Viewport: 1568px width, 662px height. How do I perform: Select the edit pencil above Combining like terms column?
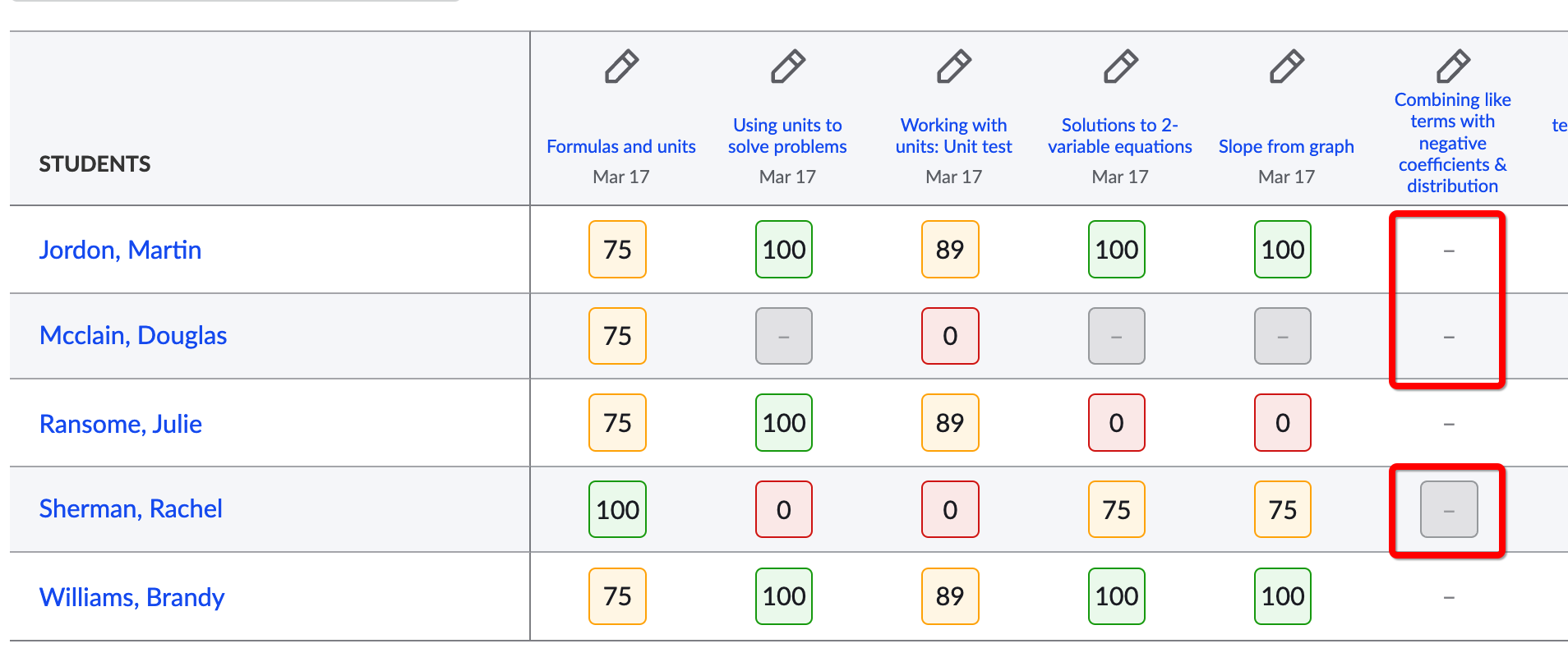click(1453, 67)
